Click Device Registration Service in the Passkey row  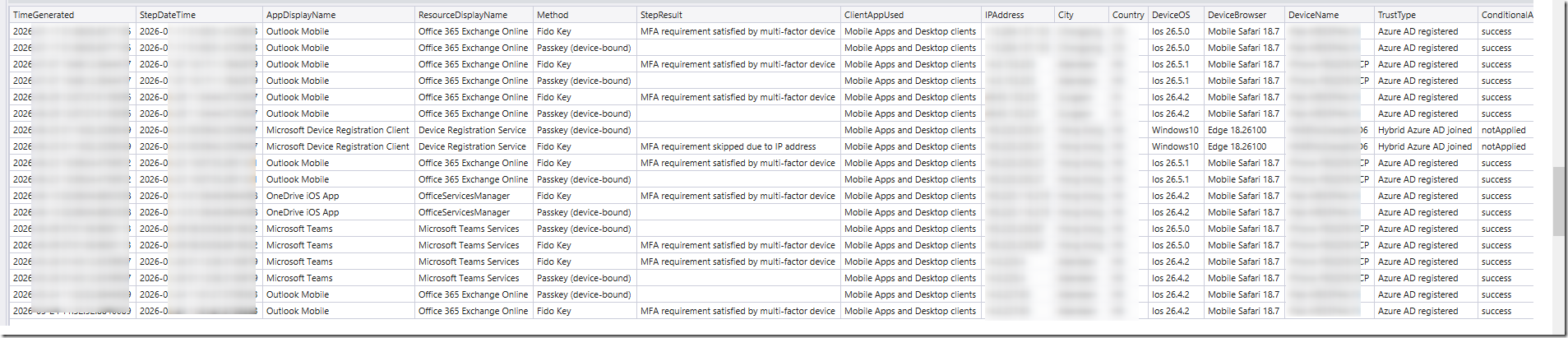click(x=472, y=130)
